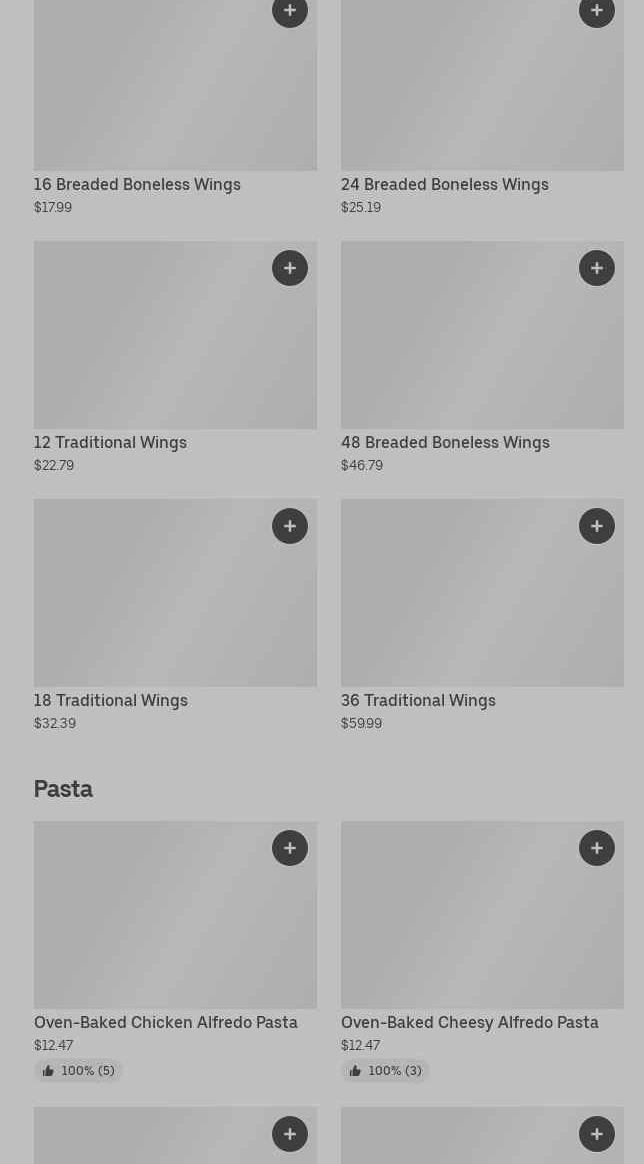Add Oven-Baked Chicken Alfredo Pasta to cart
The width and height of the screenshot is (644, 1164).
[x=290, y=848]
